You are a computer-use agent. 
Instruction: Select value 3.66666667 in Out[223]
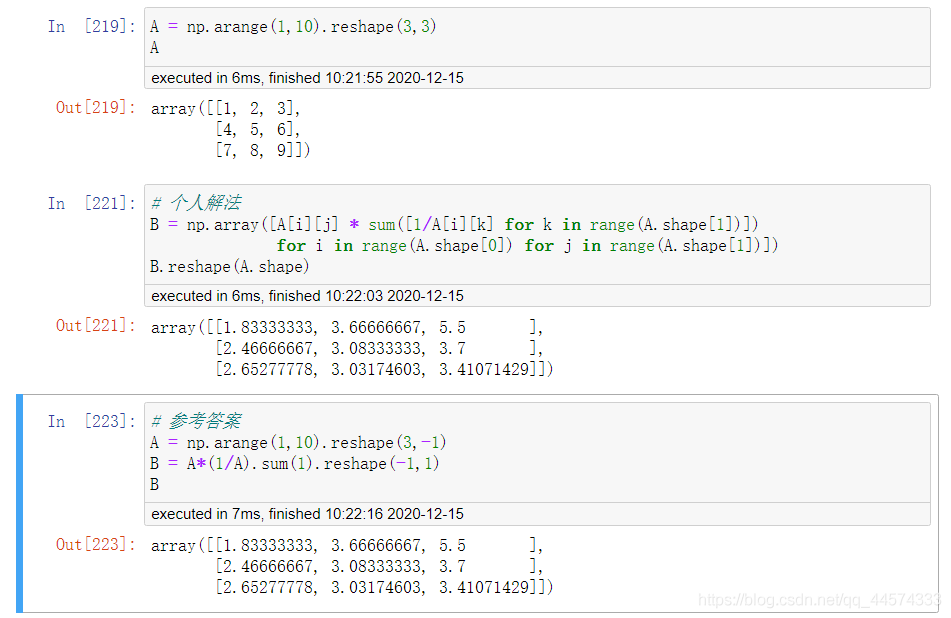376,545
